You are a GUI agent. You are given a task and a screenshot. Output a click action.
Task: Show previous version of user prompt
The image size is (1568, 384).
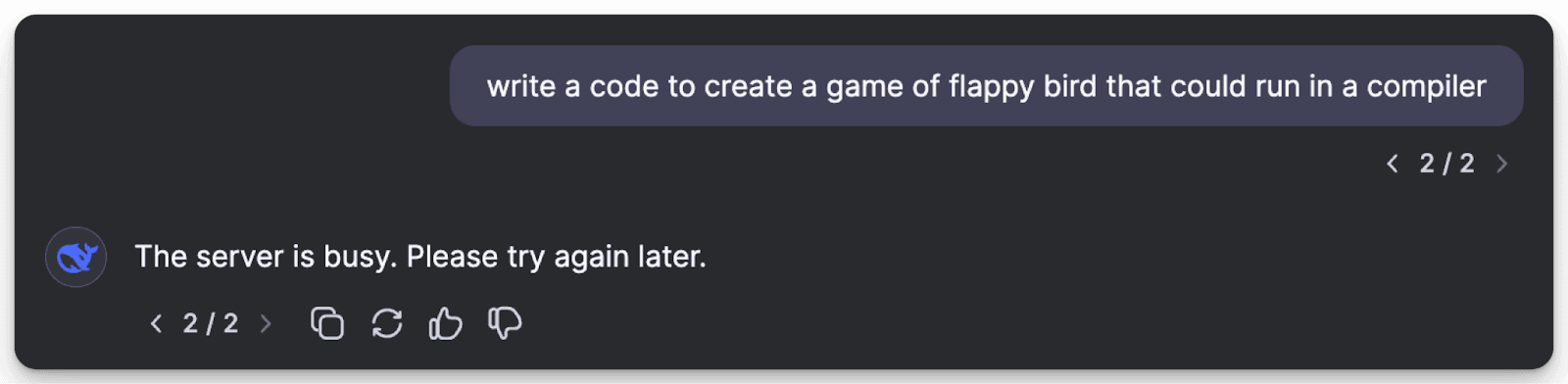tap(1392, 164)
